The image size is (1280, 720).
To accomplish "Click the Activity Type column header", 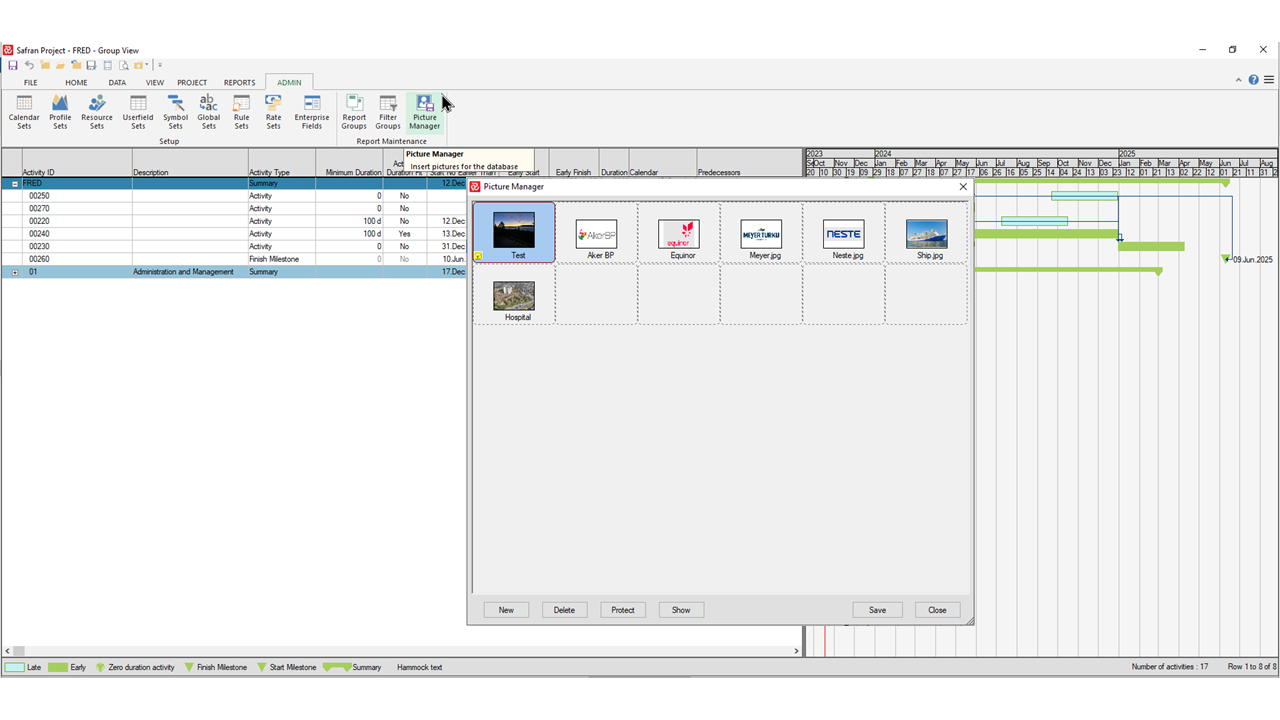I will pos(281,163).
